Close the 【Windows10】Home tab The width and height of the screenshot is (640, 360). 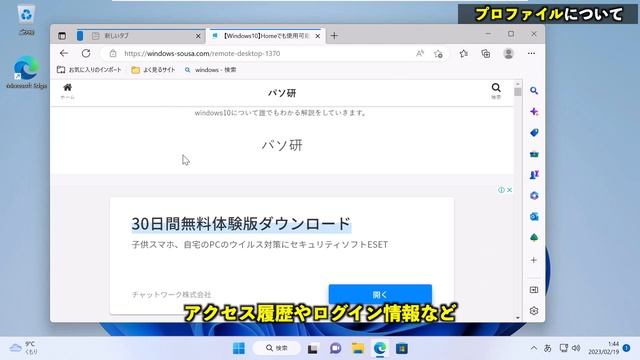[x=318, y=36]
